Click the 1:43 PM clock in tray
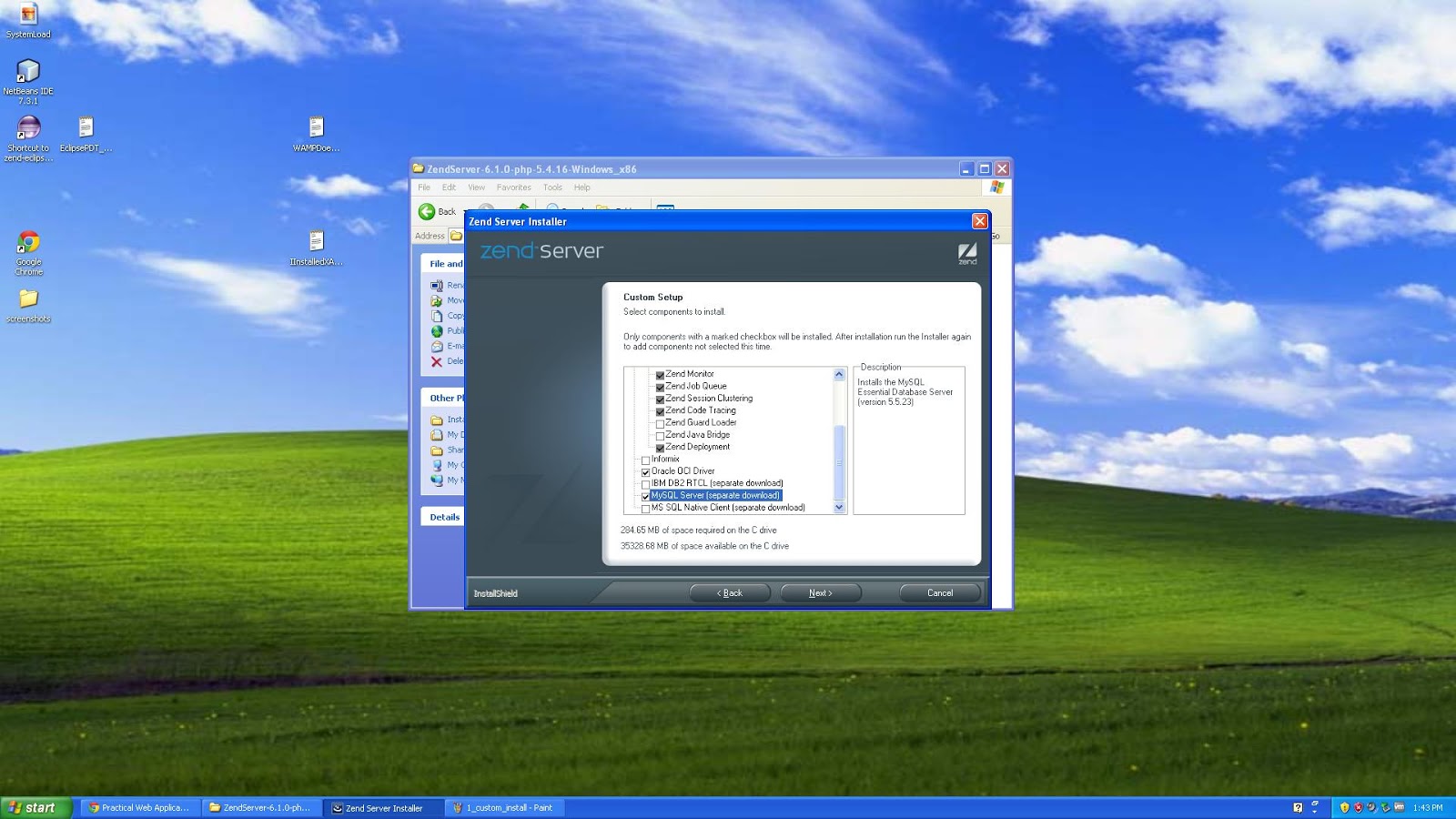 [1428, 807]
